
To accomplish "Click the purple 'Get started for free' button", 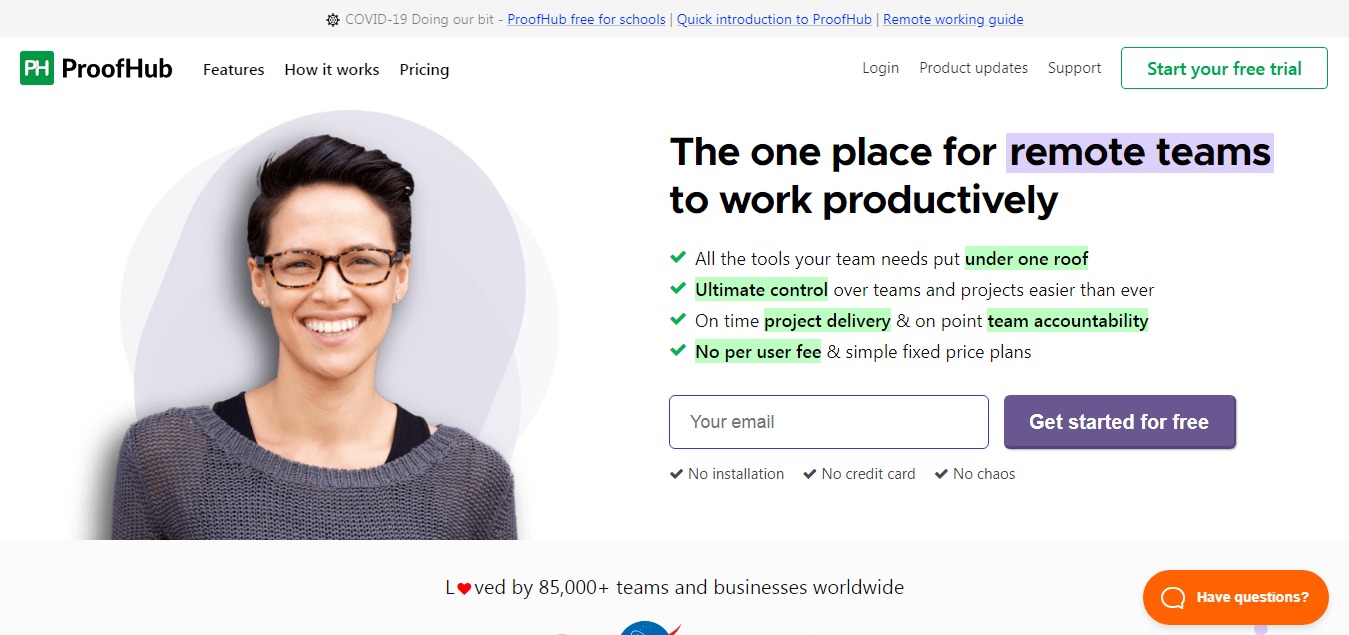I will pos(1119,422).
